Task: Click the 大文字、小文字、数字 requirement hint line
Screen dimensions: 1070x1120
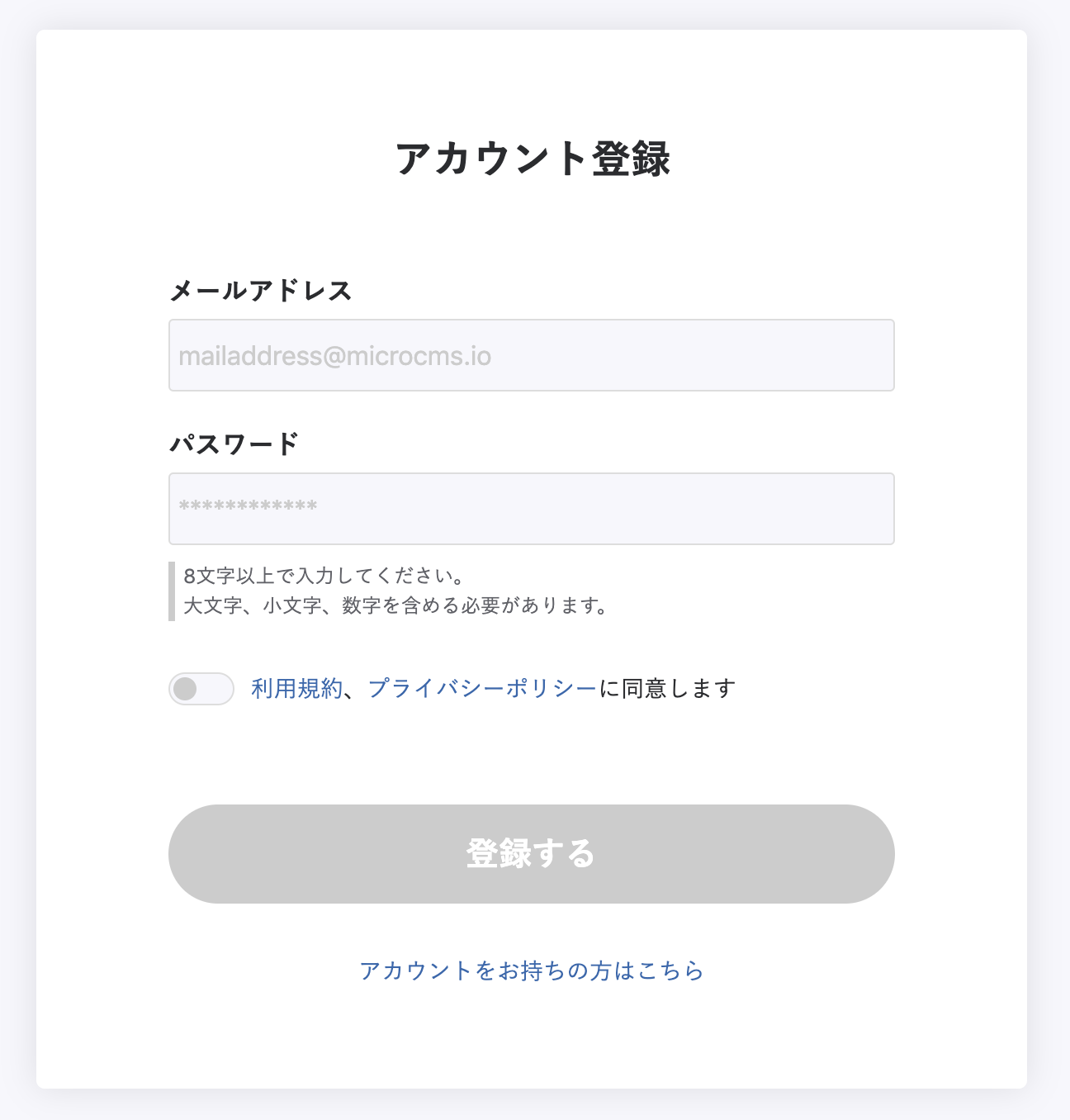Action: [x=396, y=606]
